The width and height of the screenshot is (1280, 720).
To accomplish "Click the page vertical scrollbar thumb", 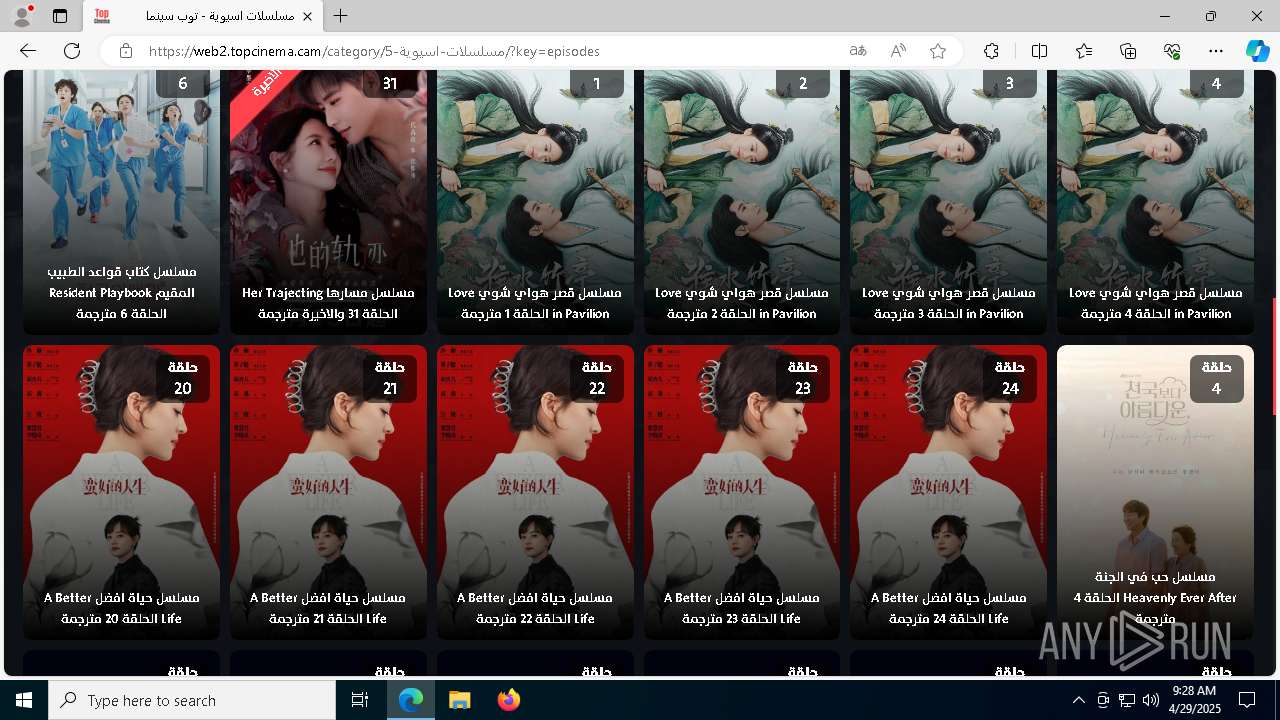I will (x=1274, y=357).
